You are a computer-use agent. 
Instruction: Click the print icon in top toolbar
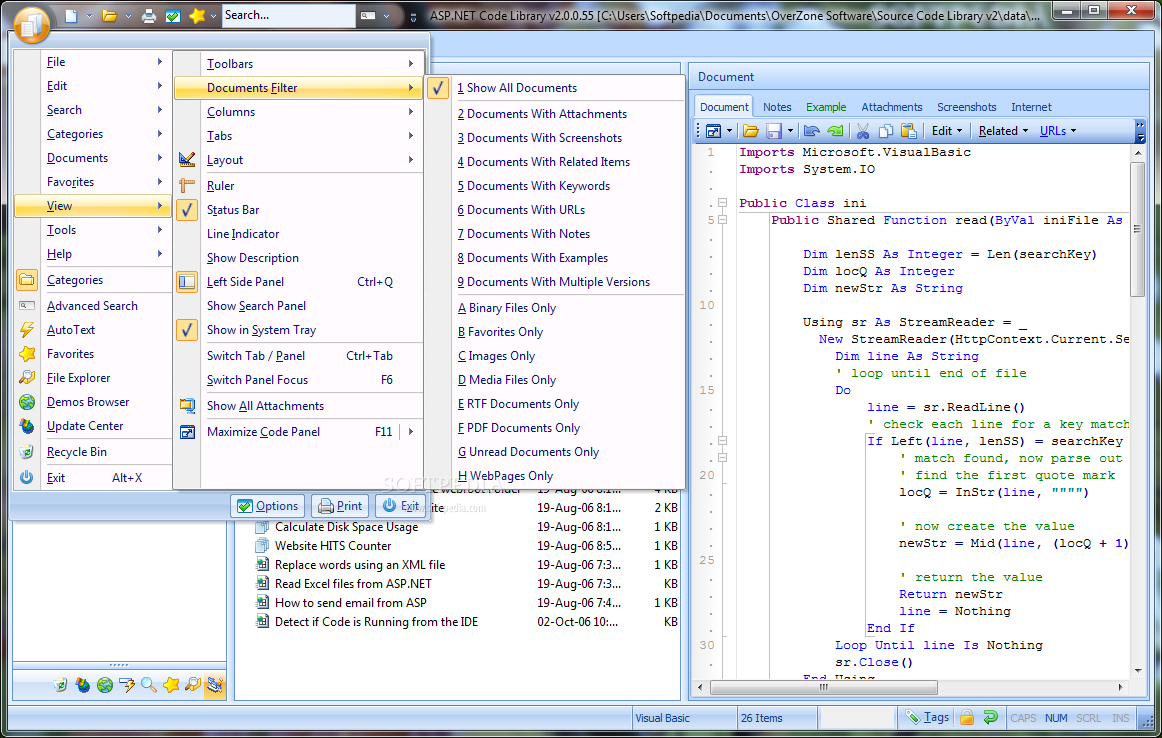click(x=149, y=16)
